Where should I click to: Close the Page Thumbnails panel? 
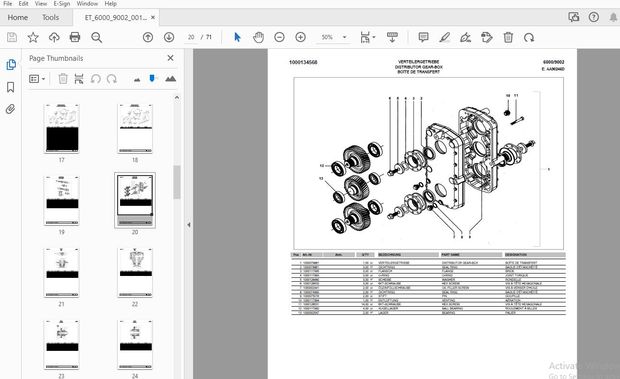click(x=170, y=58)
